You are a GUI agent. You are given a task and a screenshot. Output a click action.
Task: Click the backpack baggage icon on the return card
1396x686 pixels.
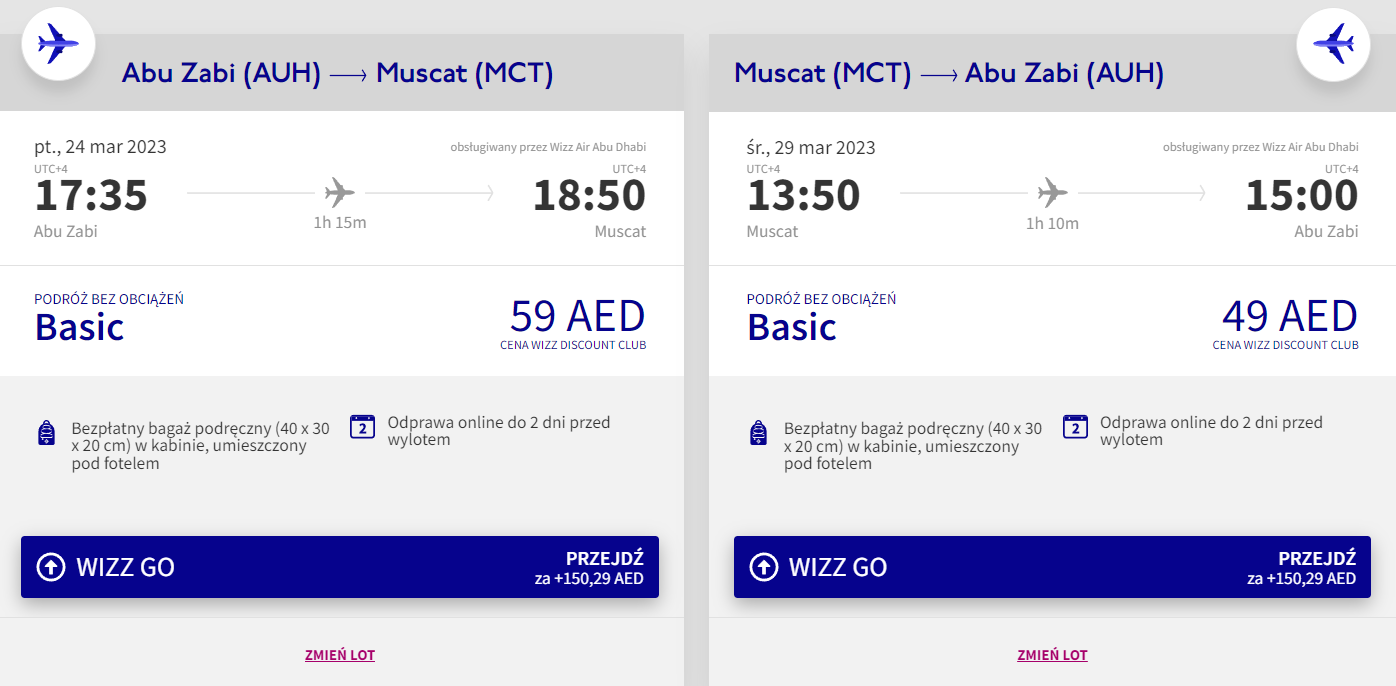pos(758,433)
